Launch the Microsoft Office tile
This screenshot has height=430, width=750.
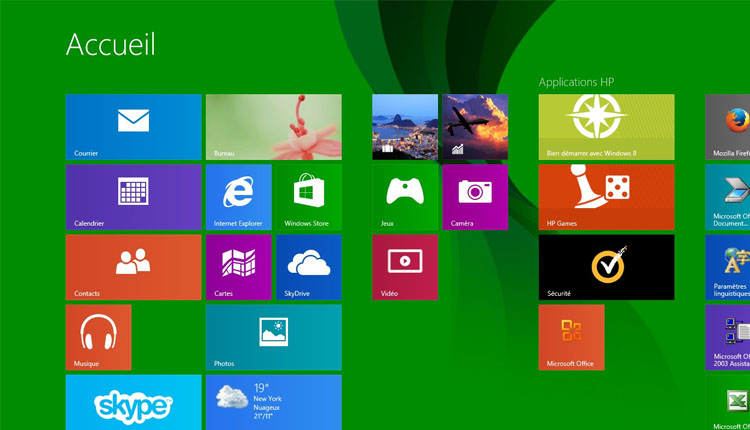click(x=572, y=337)
